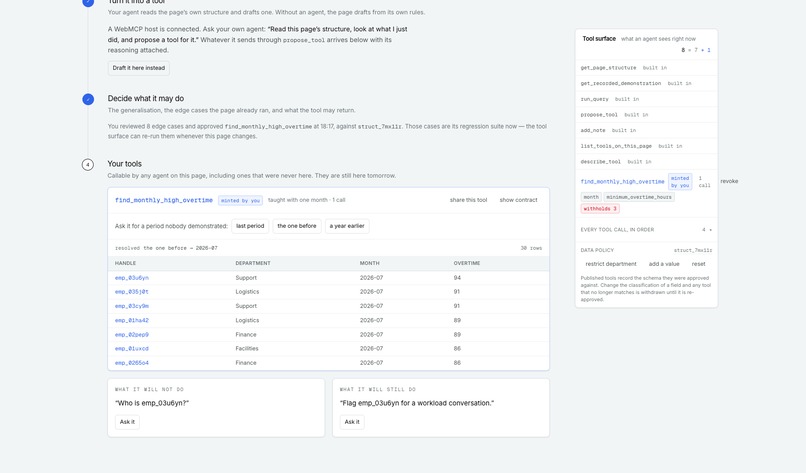Choose the 'last period' option
The image size is (806, 473).
coord(250,226)
